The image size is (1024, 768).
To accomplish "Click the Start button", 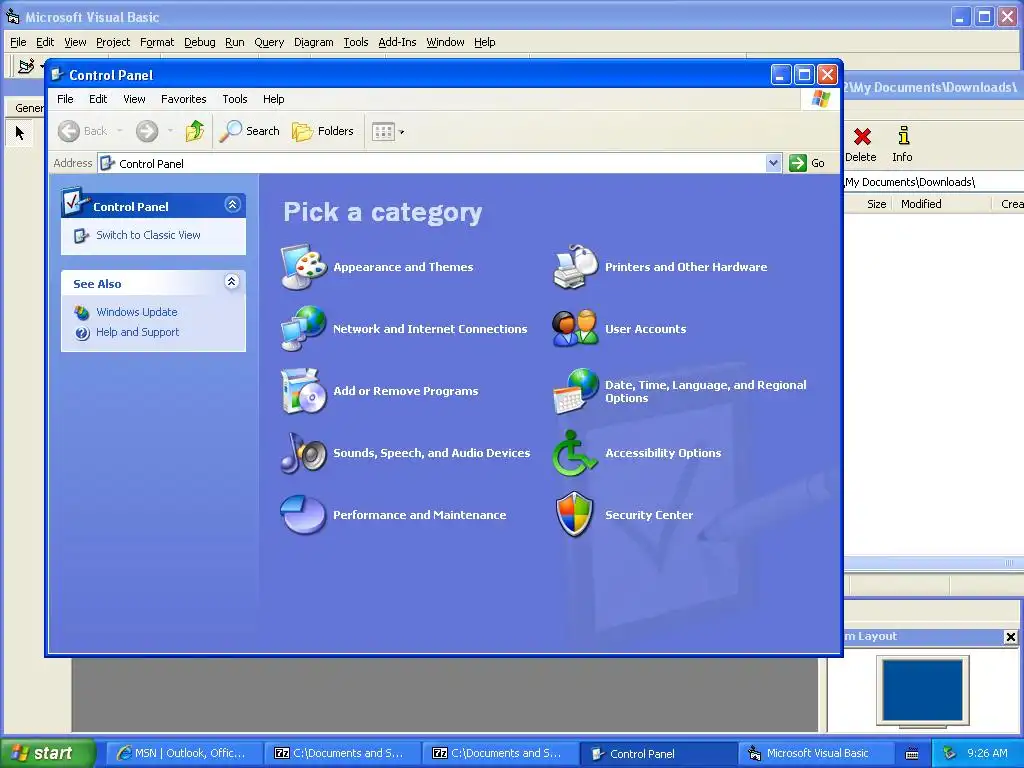I will point(48,753).
